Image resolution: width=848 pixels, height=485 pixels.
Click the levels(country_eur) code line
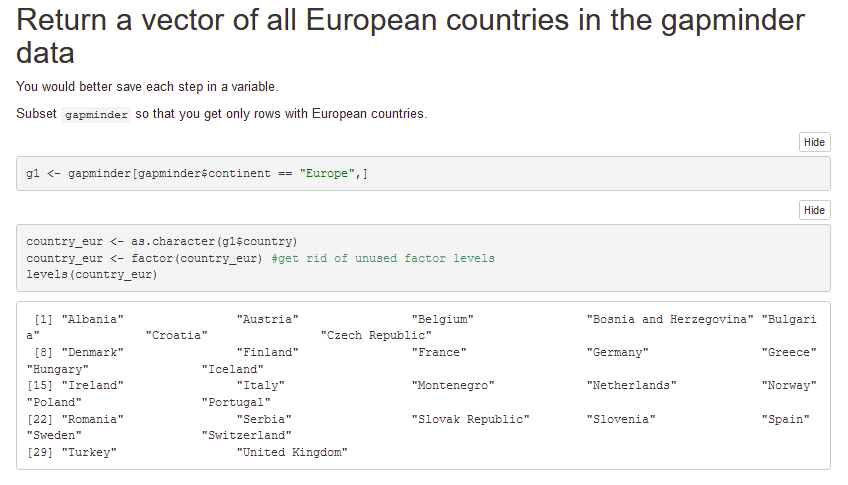91,275
